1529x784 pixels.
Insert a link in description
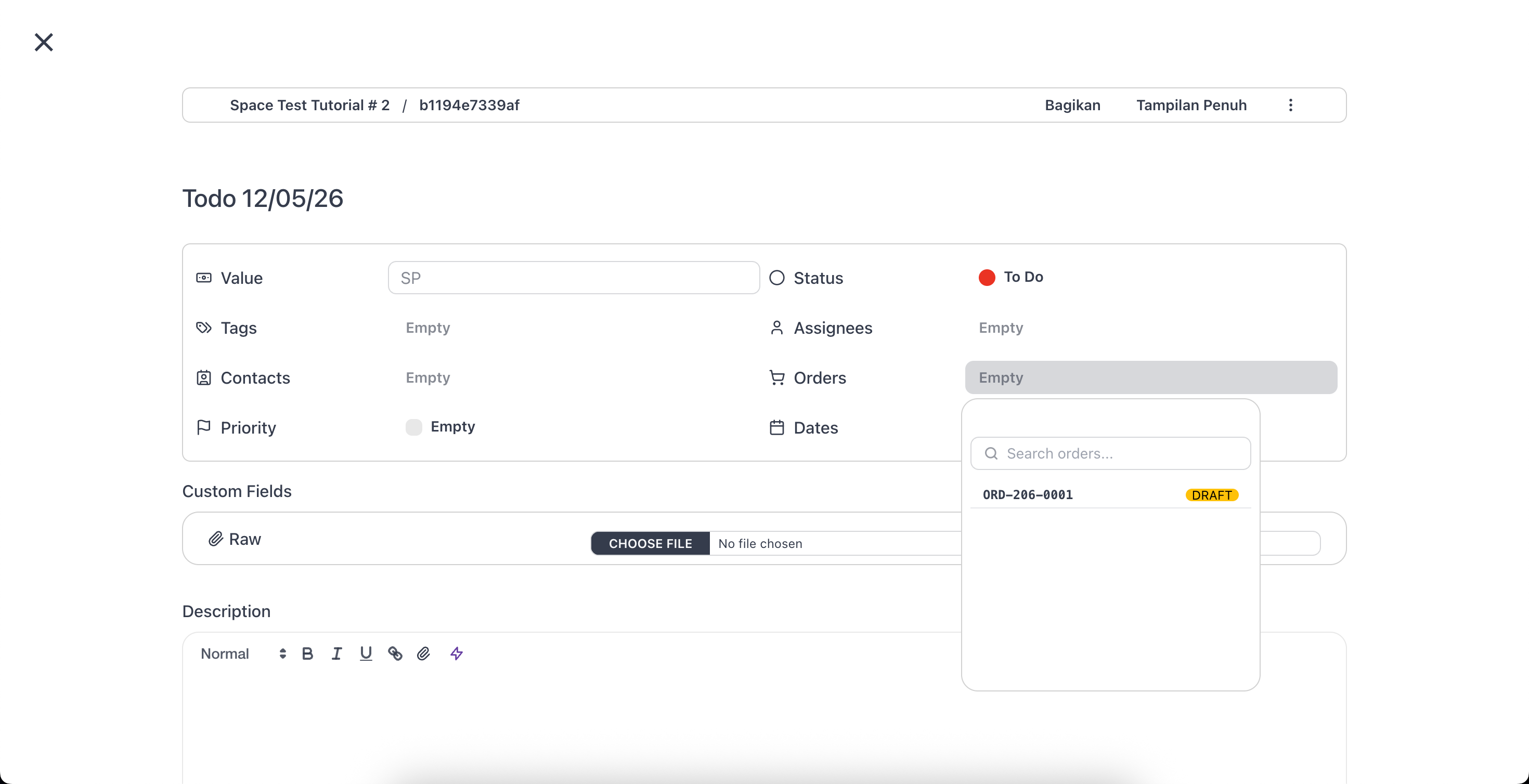click(395, 654)
